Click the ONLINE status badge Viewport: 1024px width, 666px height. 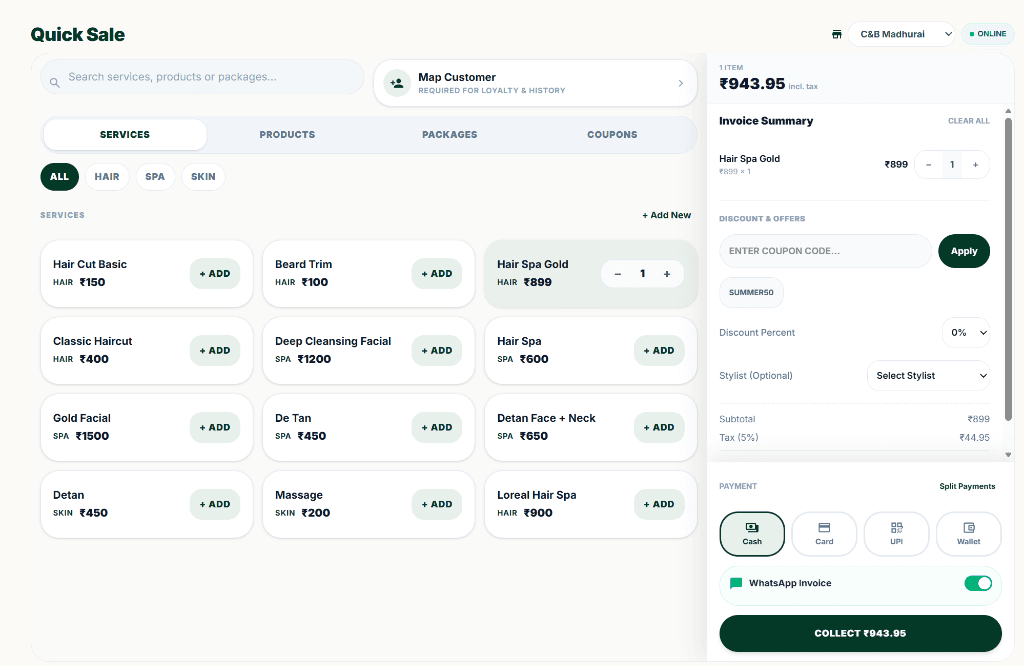coord(987,34)
